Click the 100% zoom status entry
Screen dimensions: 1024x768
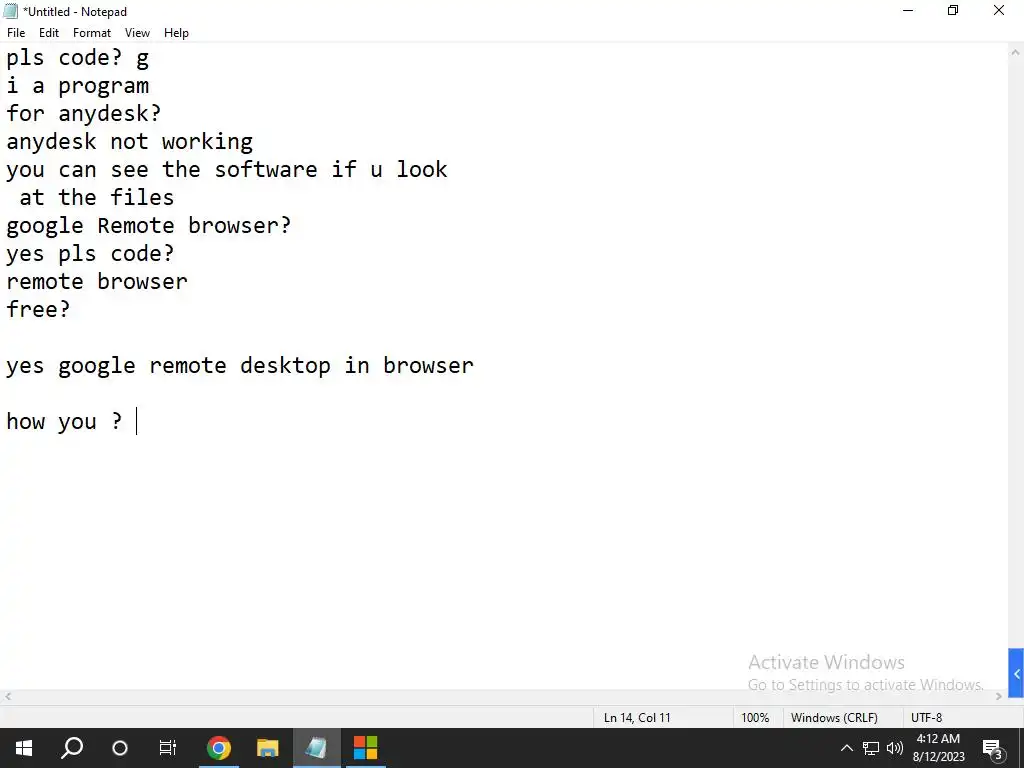tap(755, 717)
